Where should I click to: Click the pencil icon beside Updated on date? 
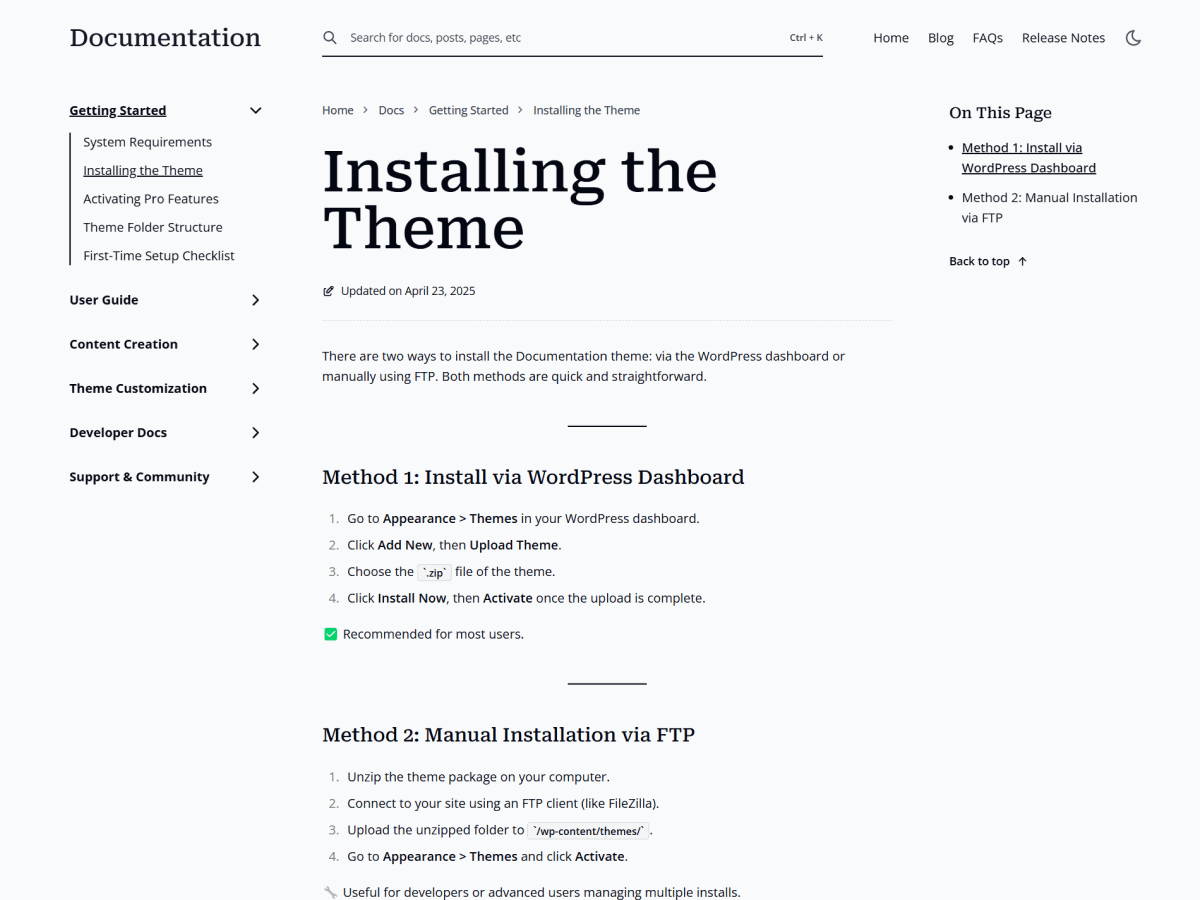pos(328,290)
